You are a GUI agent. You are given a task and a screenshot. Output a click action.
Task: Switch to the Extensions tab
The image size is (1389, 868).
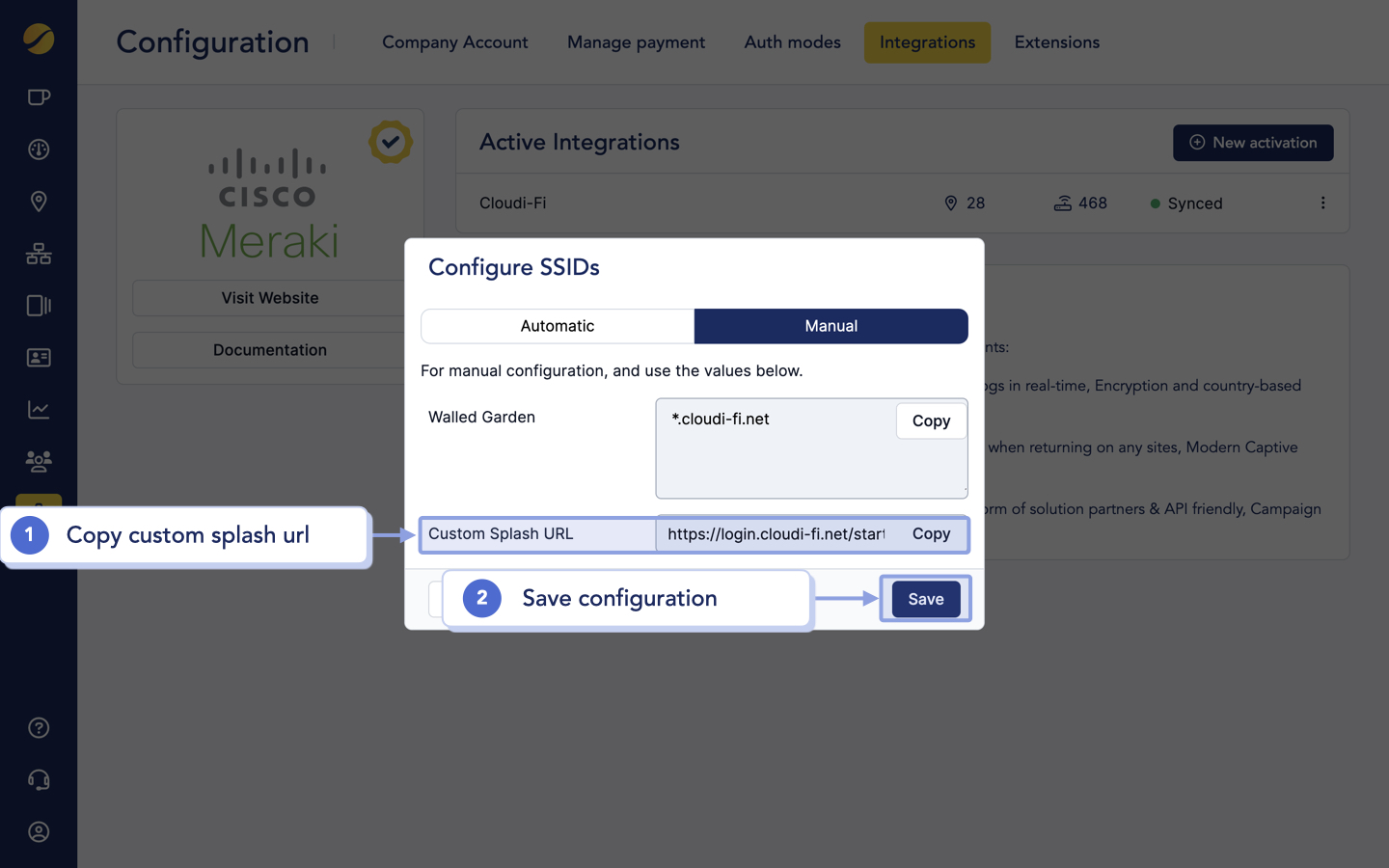click(x=1056, y=42)
